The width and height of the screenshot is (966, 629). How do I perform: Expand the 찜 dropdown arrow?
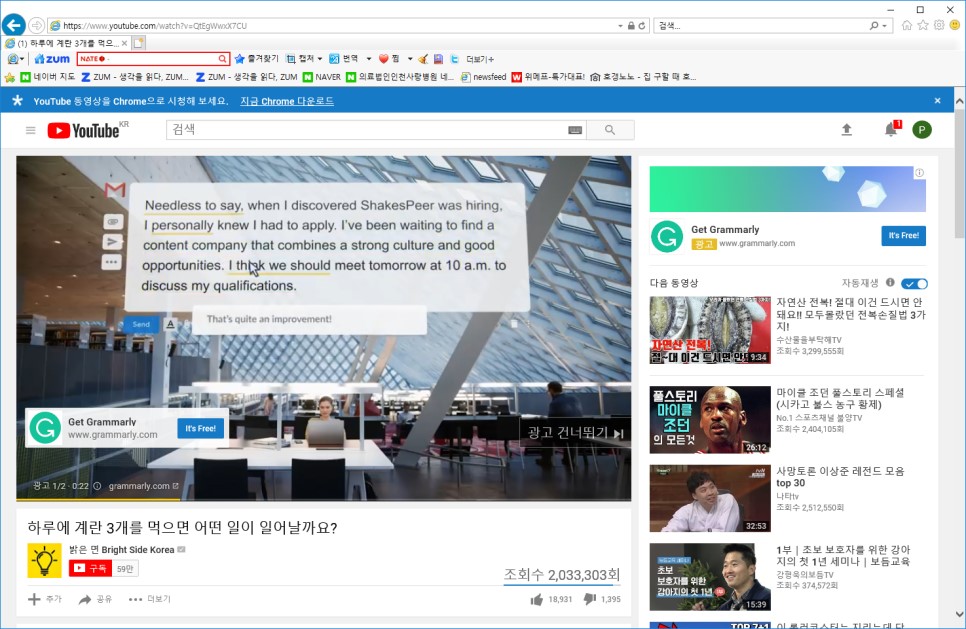pyautogui.click(x=410, y=59)
